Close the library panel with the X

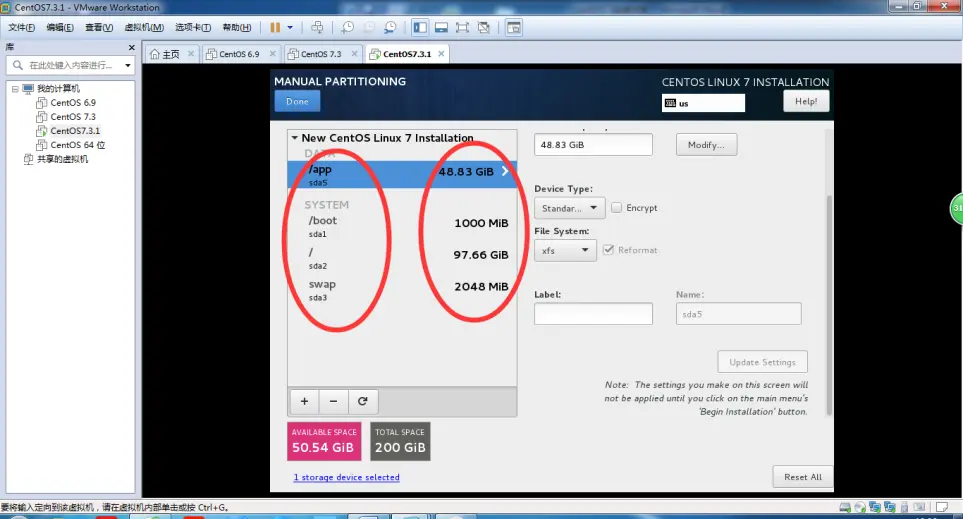tap(131, 47)
